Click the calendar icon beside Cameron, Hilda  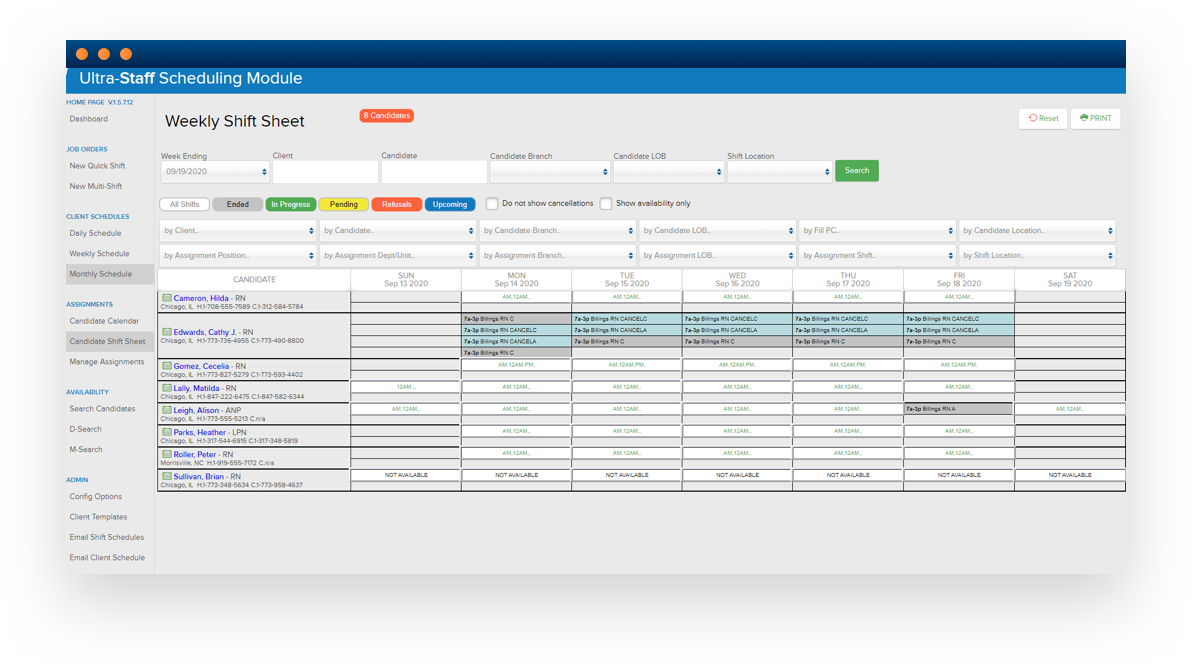[166, 298]
